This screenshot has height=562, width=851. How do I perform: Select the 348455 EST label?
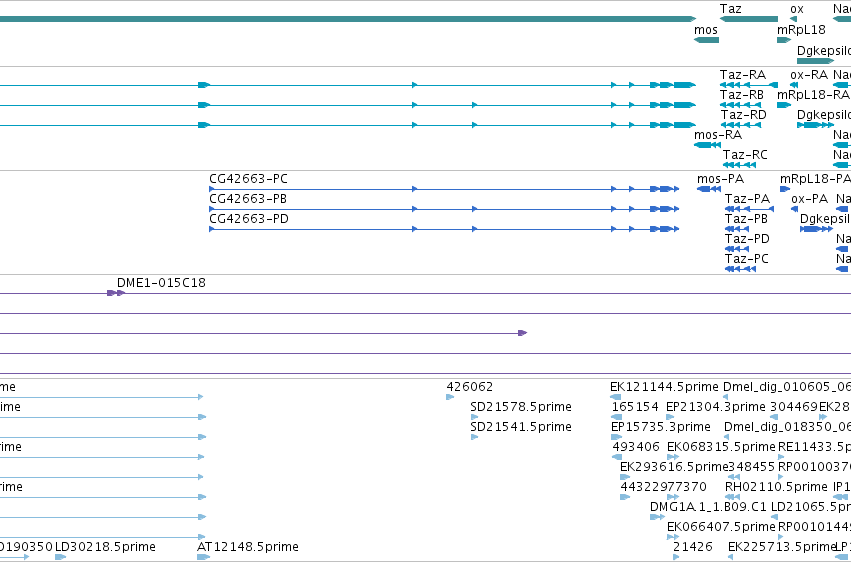coord(751,468)
